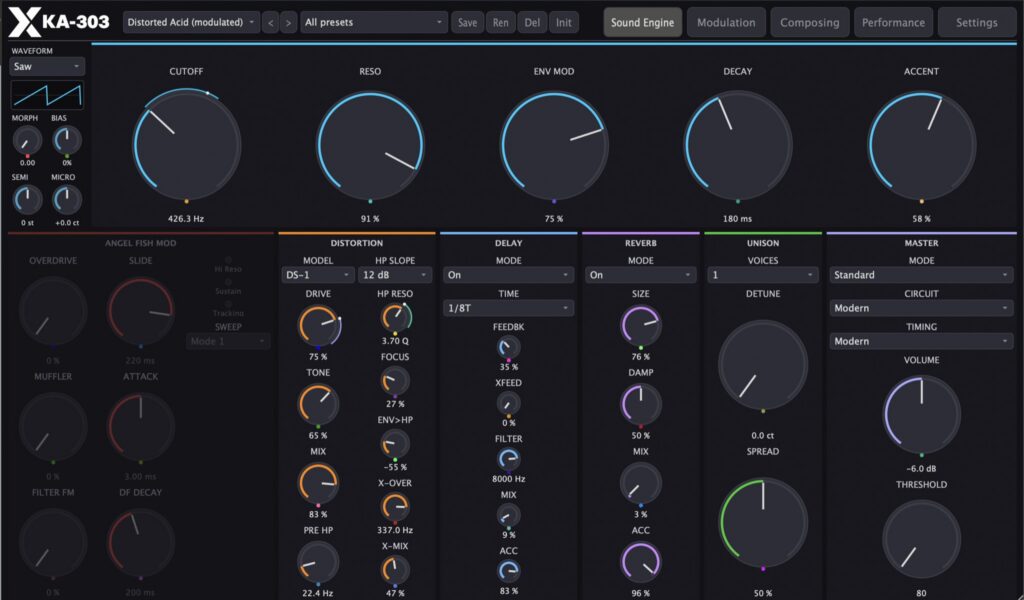Viewport: 1024px width, 600px height.
Task: Click the Accent knob
Action: (921, 145)
